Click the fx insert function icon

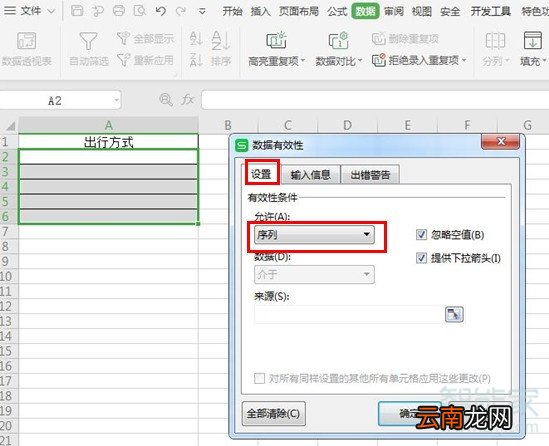(187, 100)
